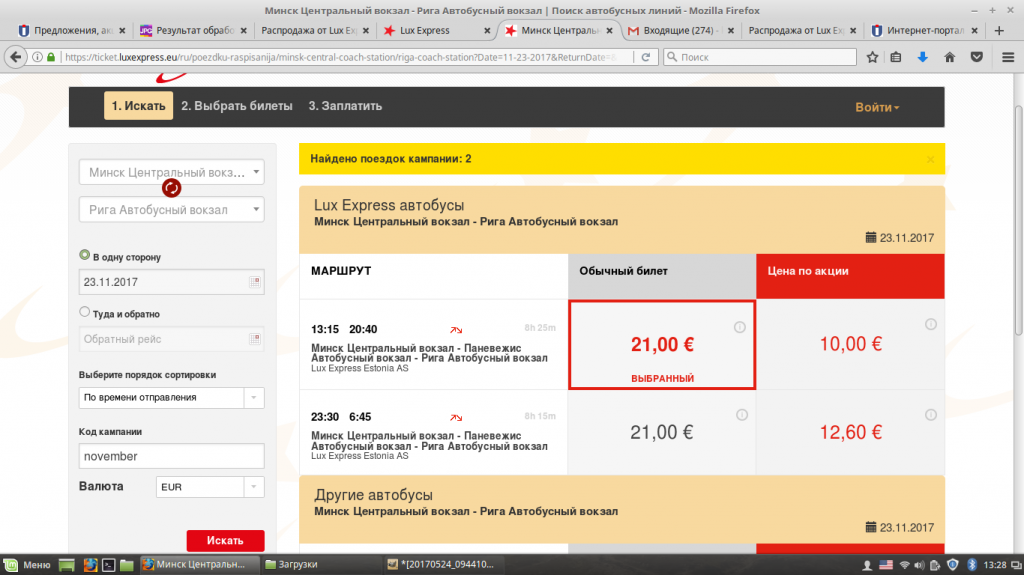Click info icon on the 12,60 € promo price
The height and width of the screenshot is (575, 1024).
tap(931, 415)
